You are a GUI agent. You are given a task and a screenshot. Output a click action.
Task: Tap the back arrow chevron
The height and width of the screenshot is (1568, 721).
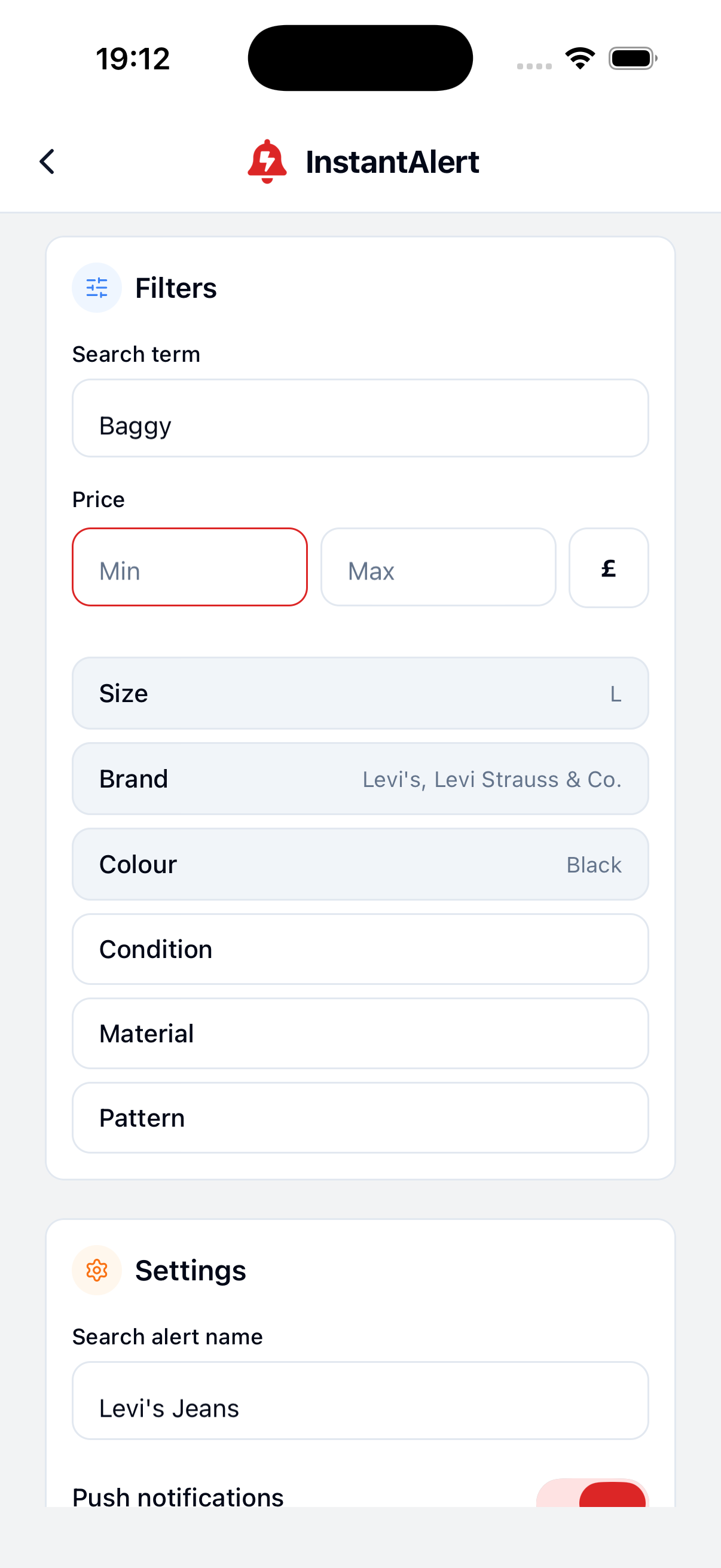pos(47,162)
